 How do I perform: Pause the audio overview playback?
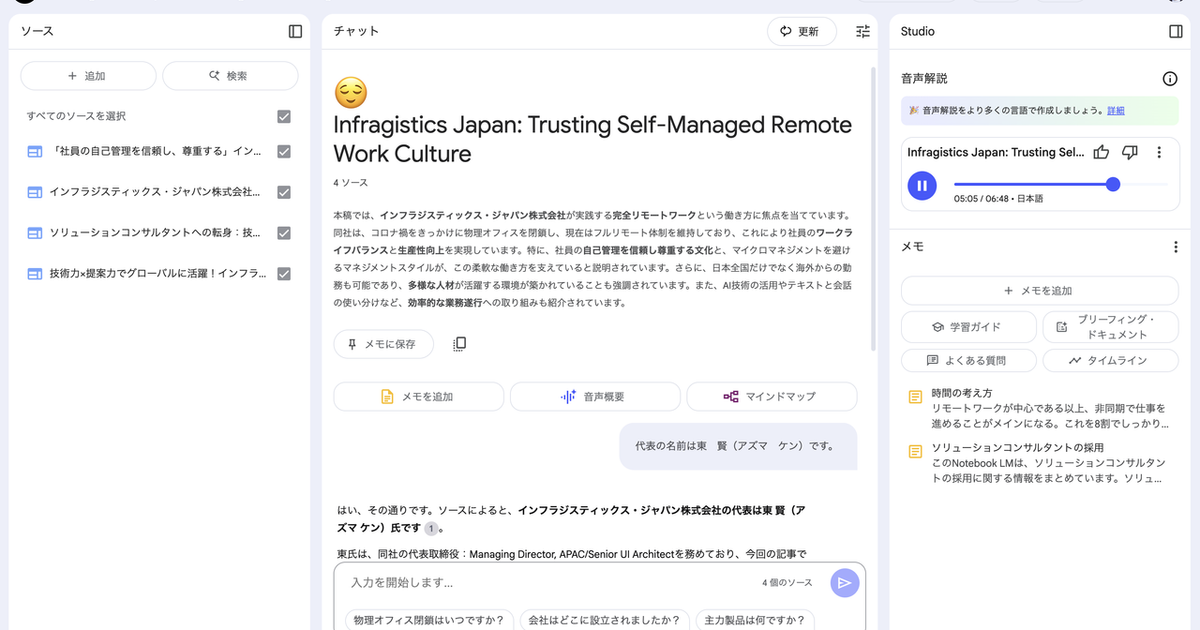922,185
